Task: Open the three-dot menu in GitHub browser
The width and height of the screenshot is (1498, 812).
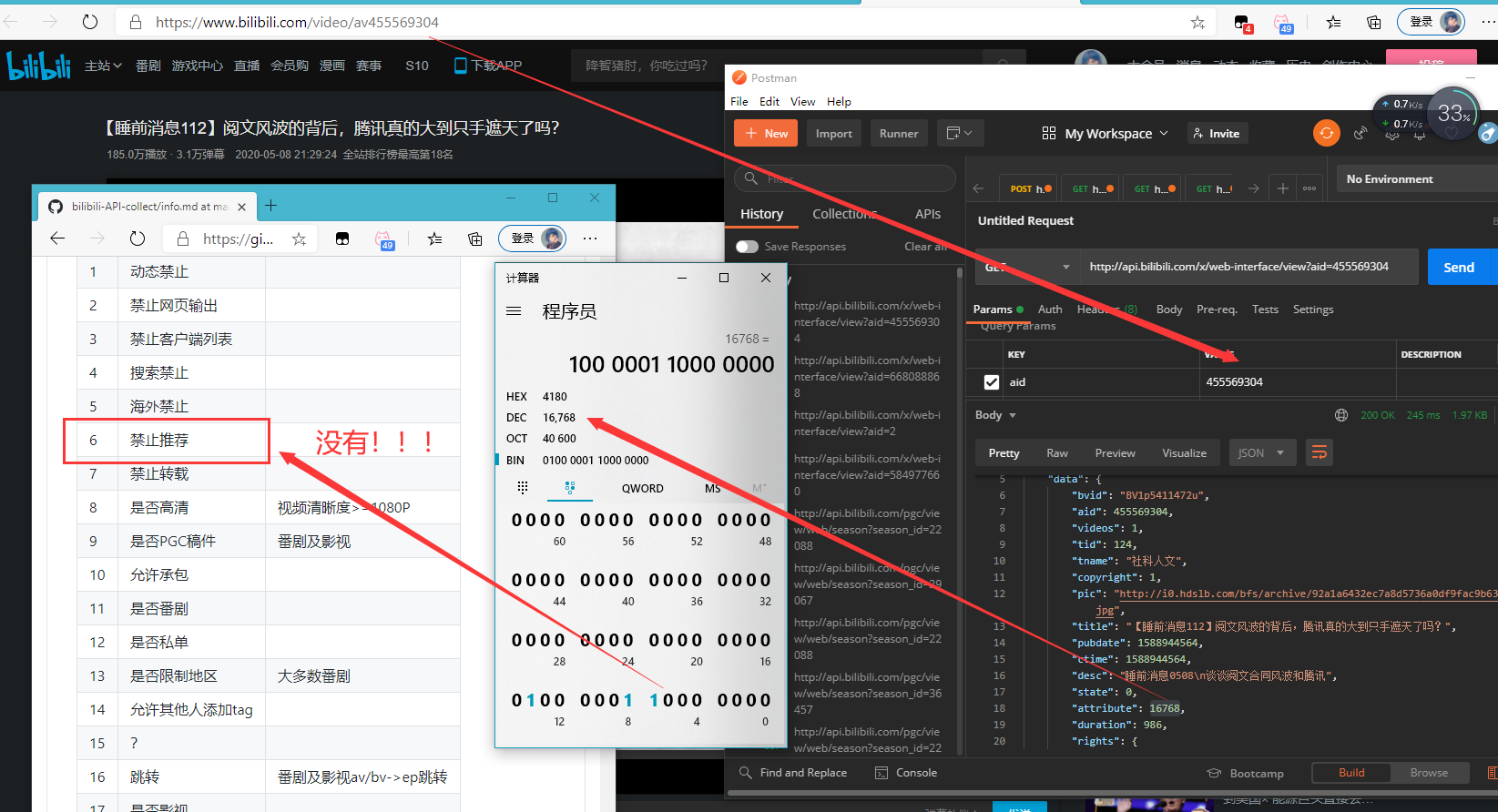Action: pyautogui.click(x=590, y=239)
